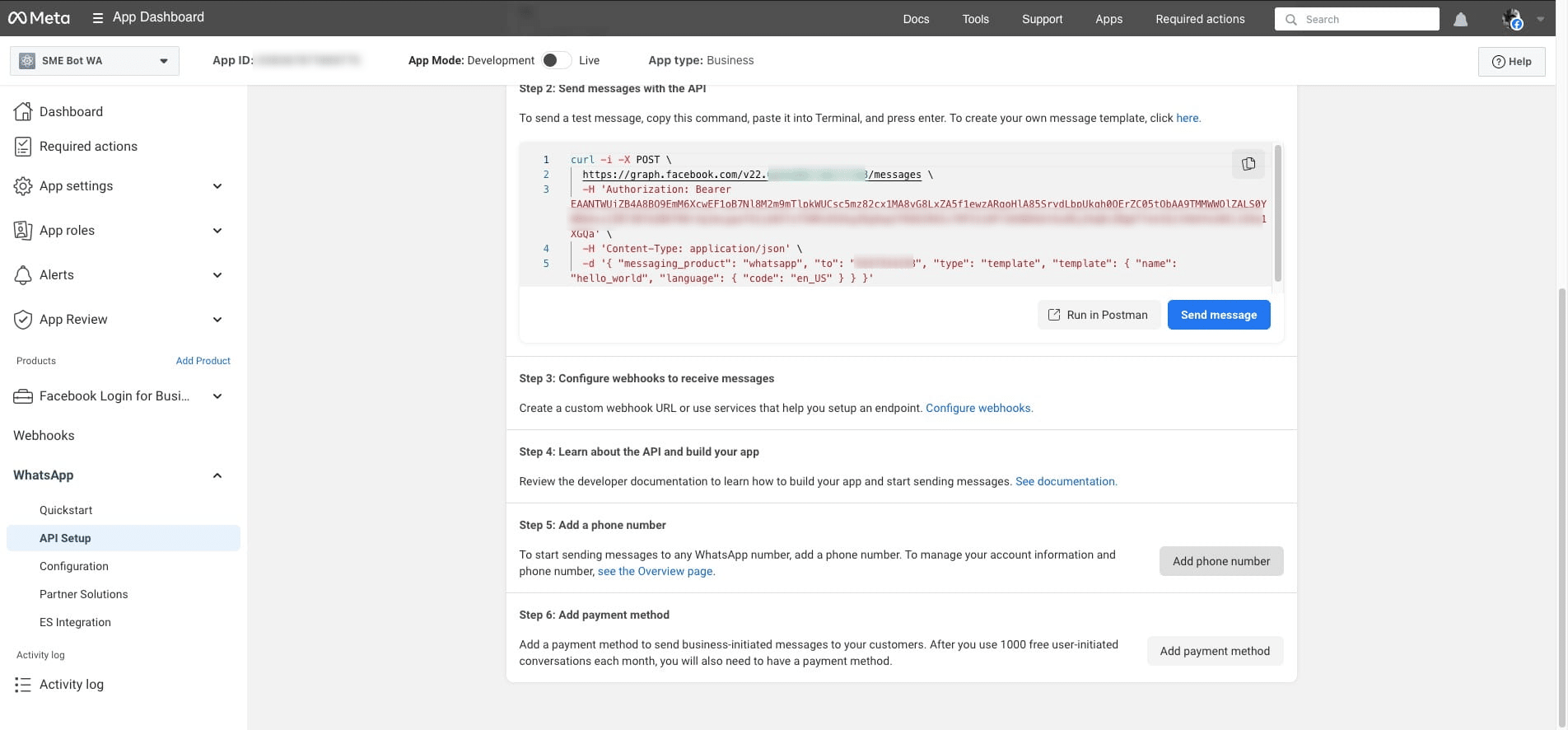Toggle App Mode from Development to Live
Image resolution: width=1568 pixels, height=730 pixels.
click(x=556, y=60)
